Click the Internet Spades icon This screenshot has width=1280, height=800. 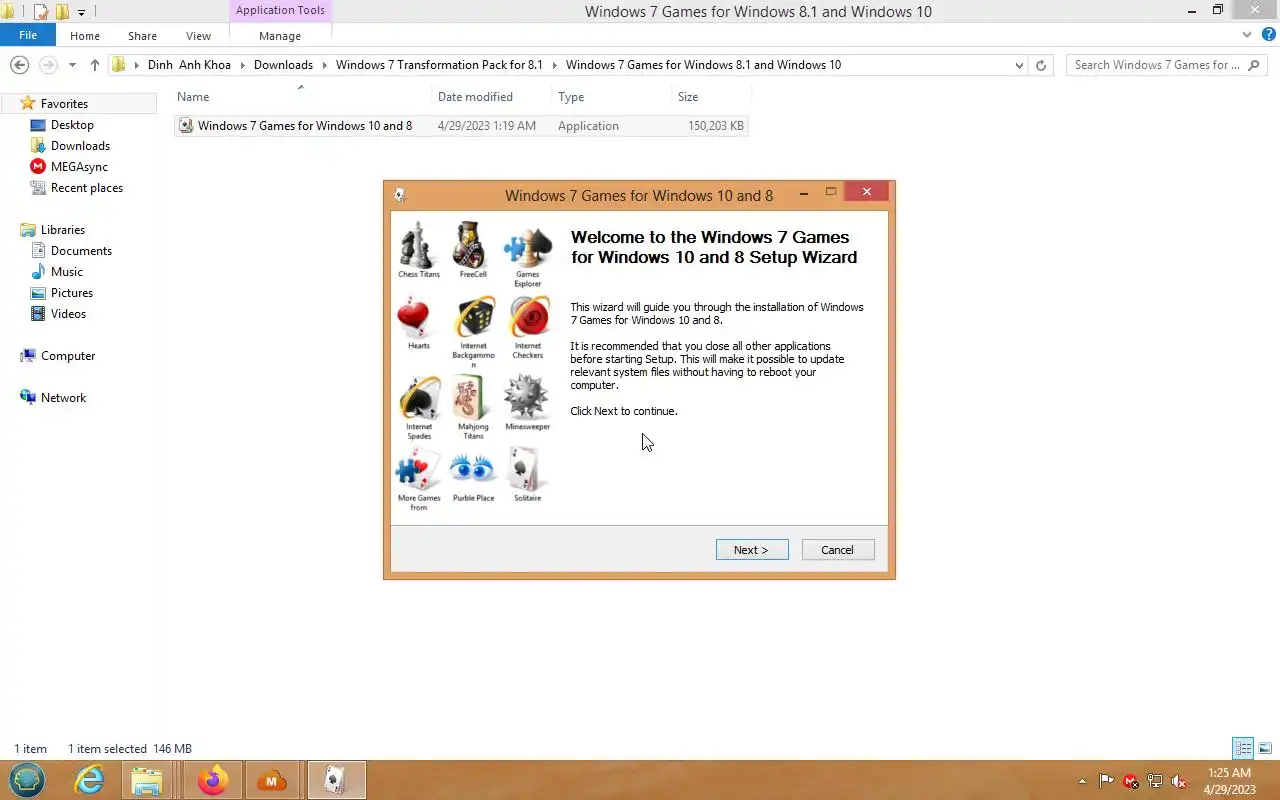[x=419, y=398]
